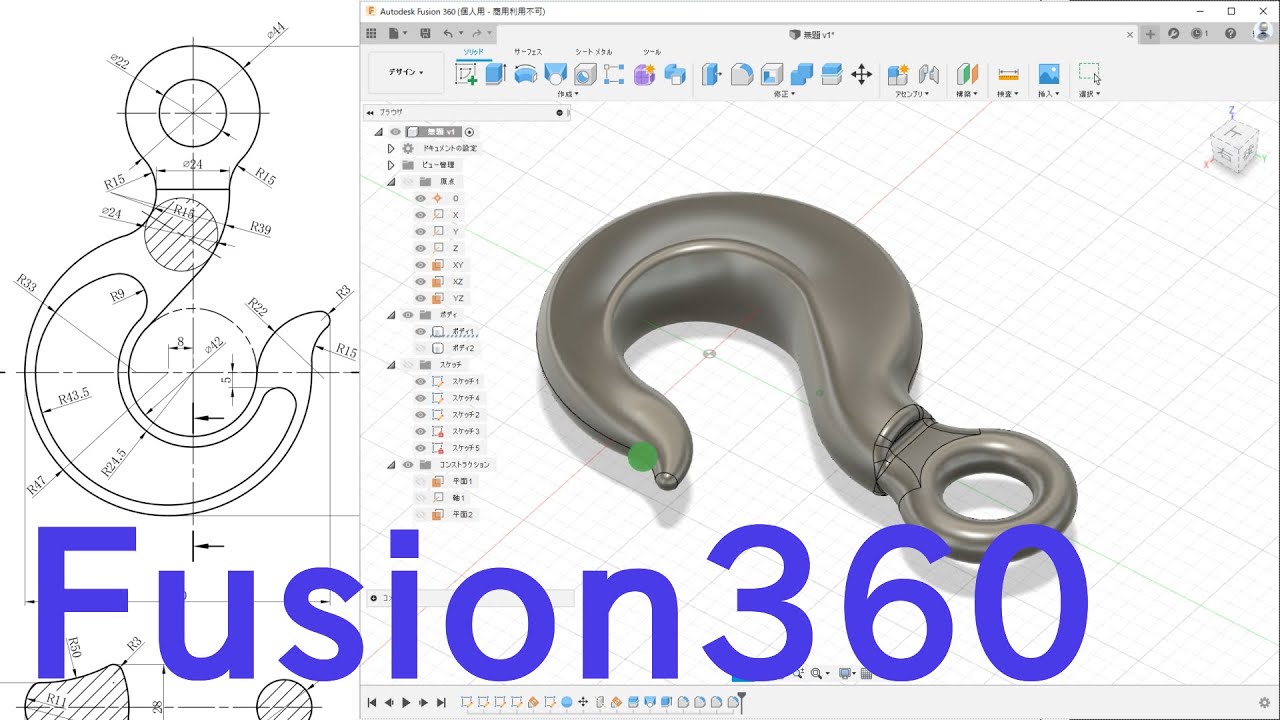Play the timeline

pyautogui.click(x=406, y=703)
